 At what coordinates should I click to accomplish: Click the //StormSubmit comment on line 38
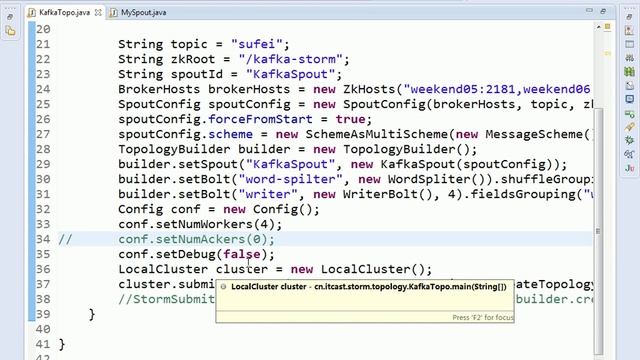167,300
